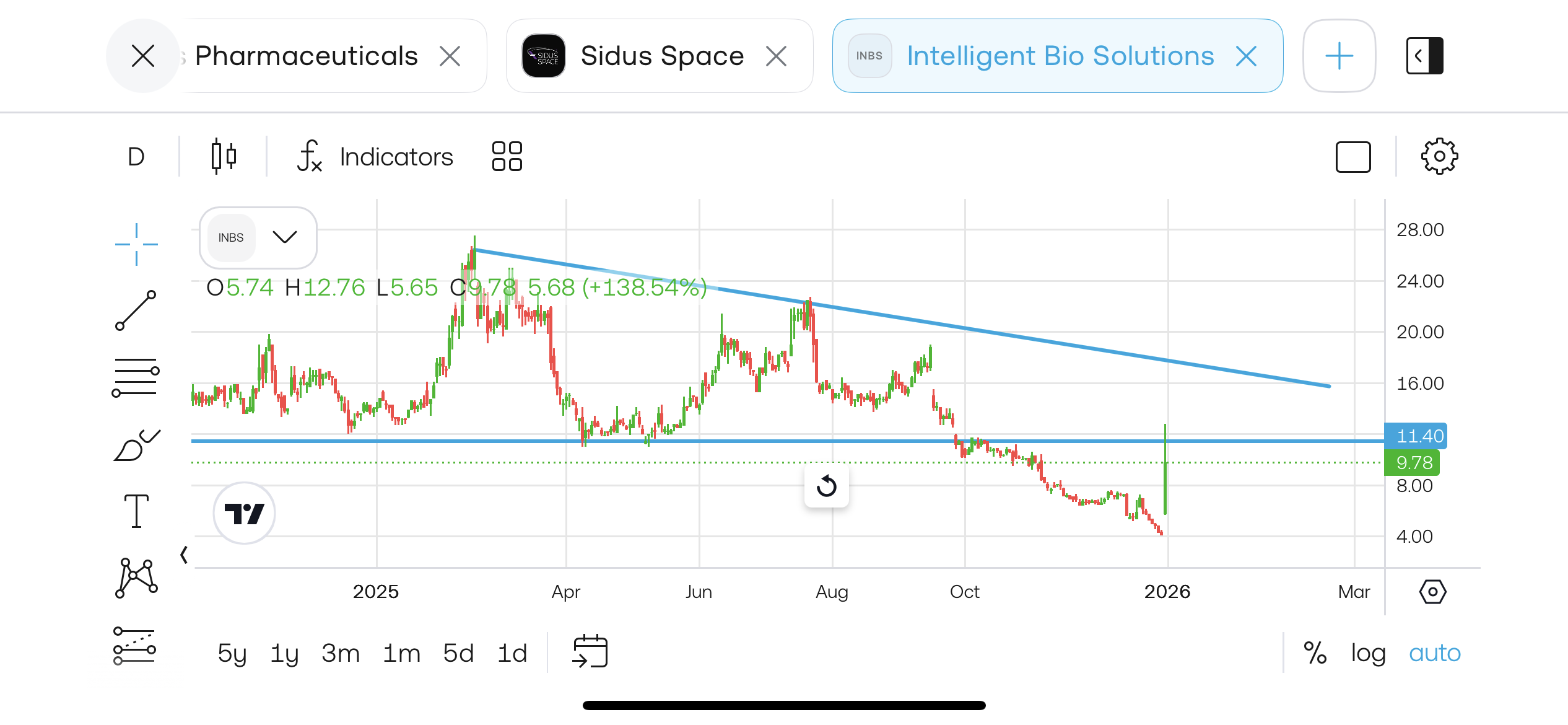Click the Sidus Space logo icon
This screenshot has height=725, width=1568.
pyautogui.click(x=544, y=56)
